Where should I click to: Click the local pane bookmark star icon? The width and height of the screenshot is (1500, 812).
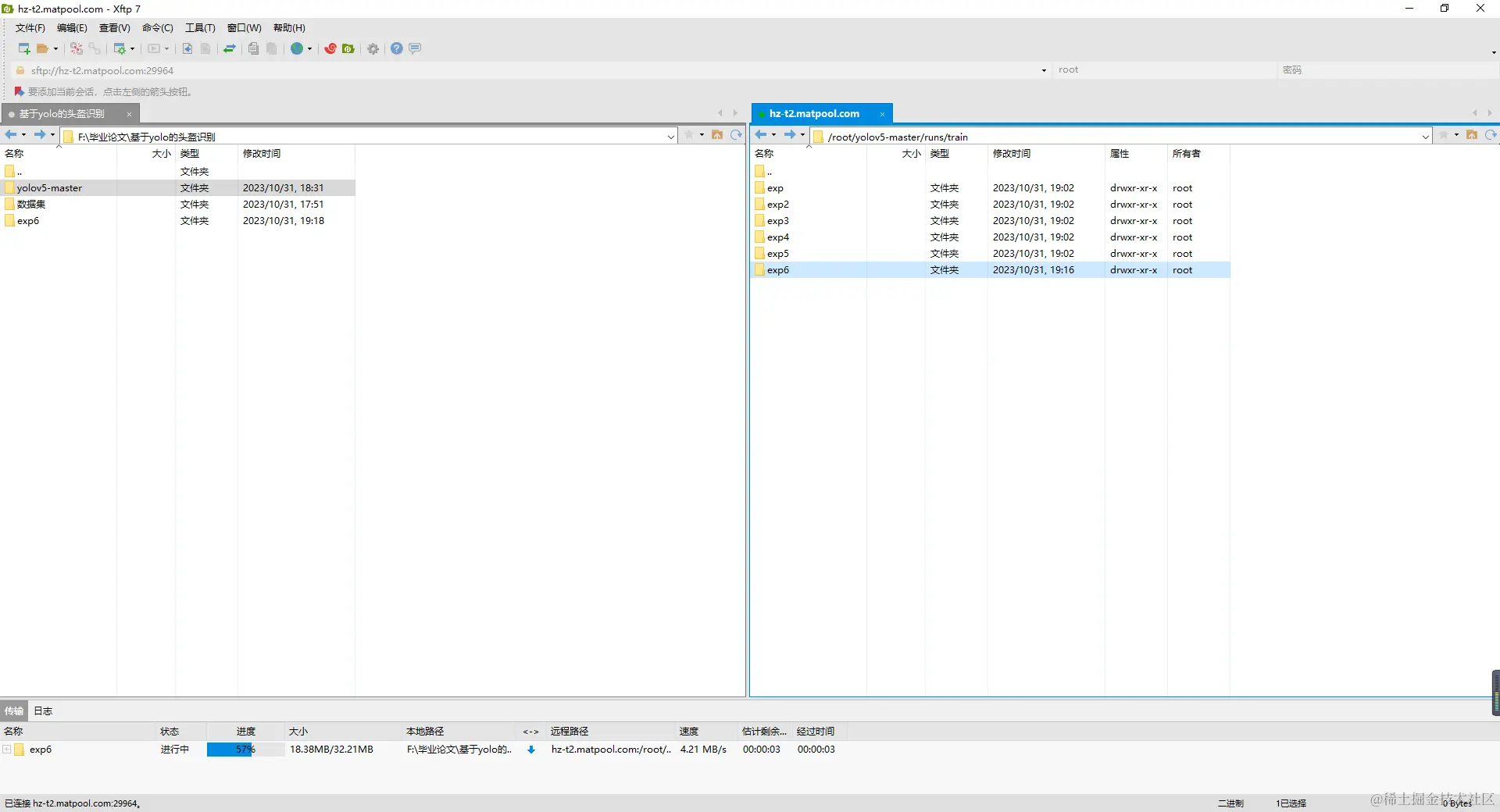689,135
